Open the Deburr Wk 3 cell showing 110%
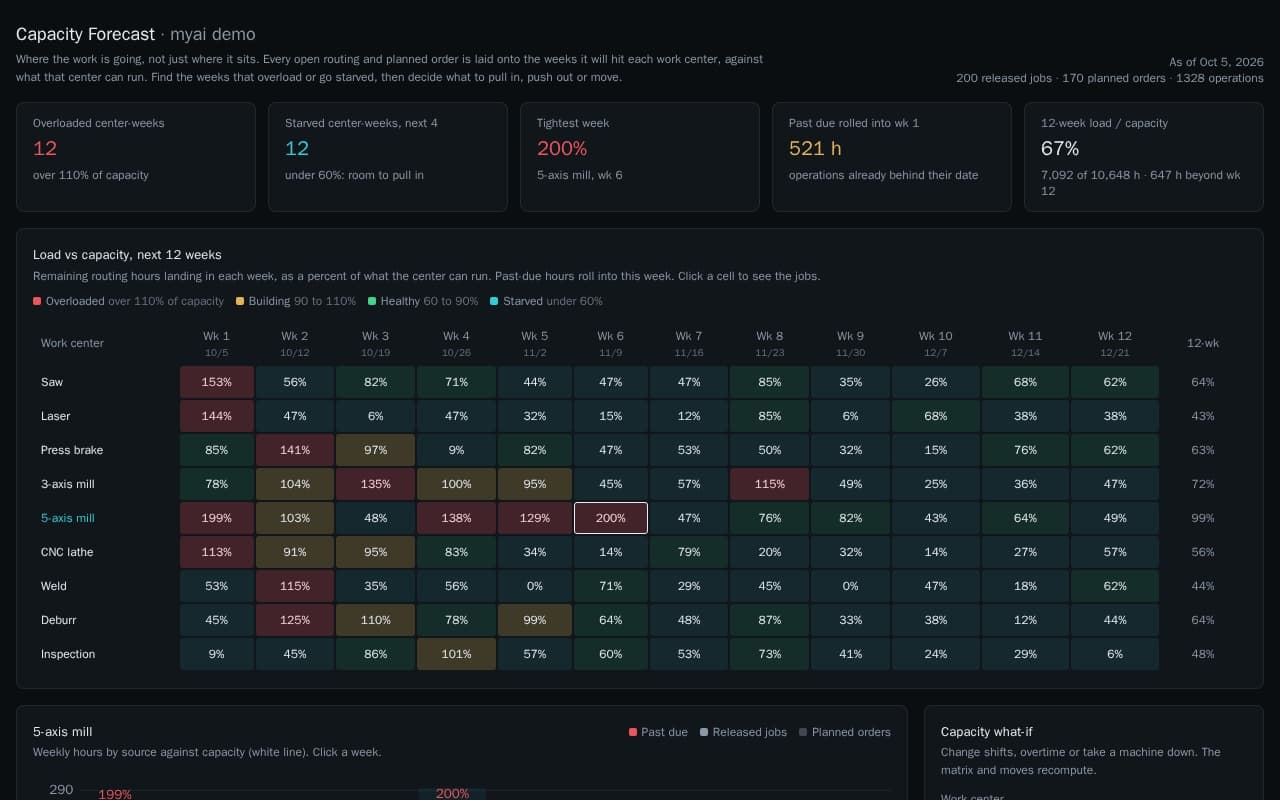 (375, 620)
